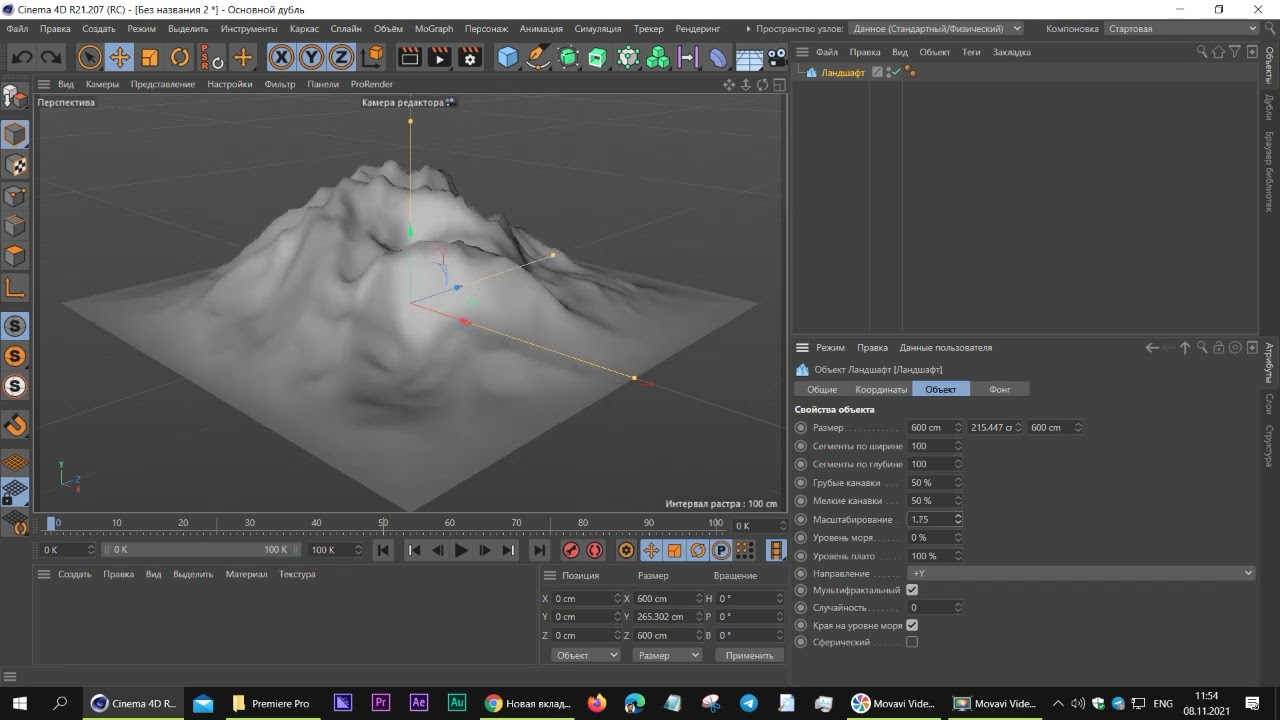Click the play forward button
This screenshot has height=720, width=1280.
click(x=461, y=550)
